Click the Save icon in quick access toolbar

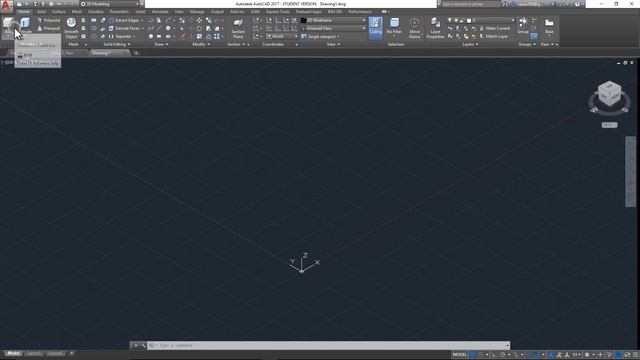point(35,4)
